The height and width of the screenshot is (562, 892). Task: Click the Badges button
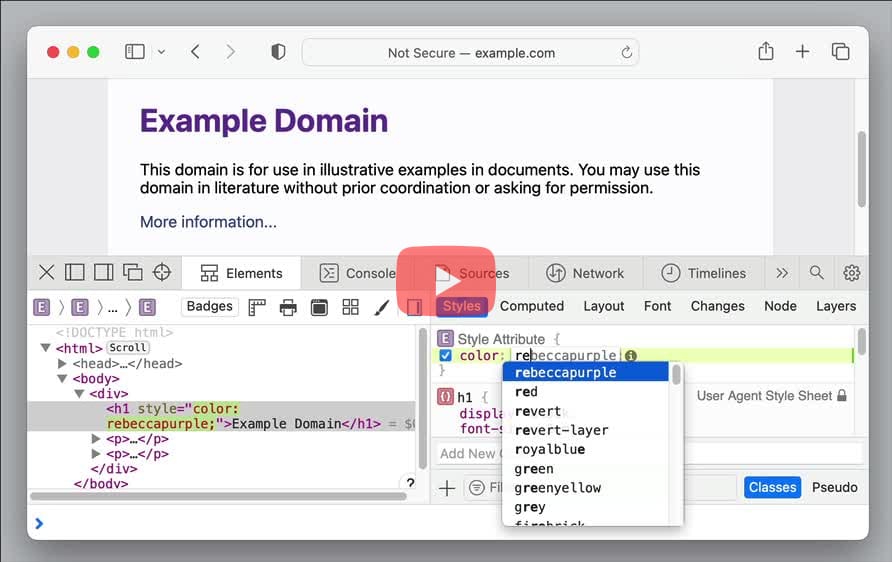[x=209, y=307]
